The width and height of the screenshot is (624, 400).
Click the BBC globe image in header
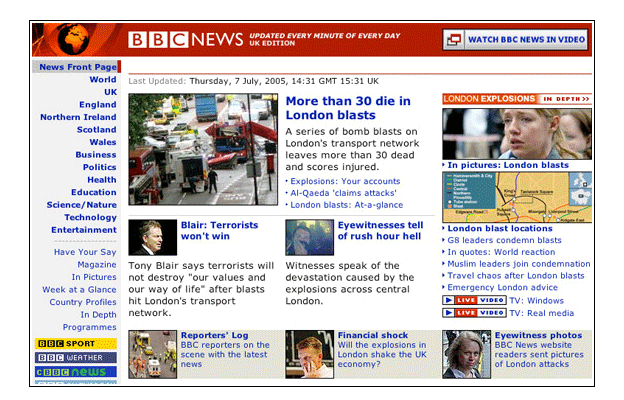coord(76,39)
